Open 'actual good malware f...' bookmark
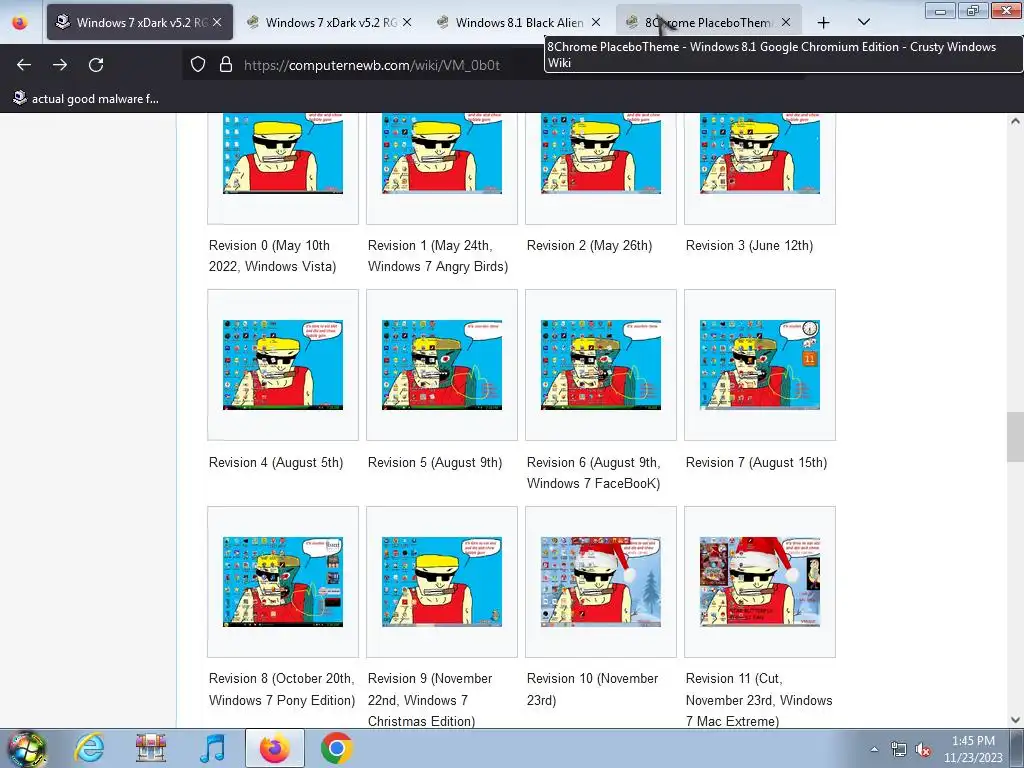 tap(86, 99)
